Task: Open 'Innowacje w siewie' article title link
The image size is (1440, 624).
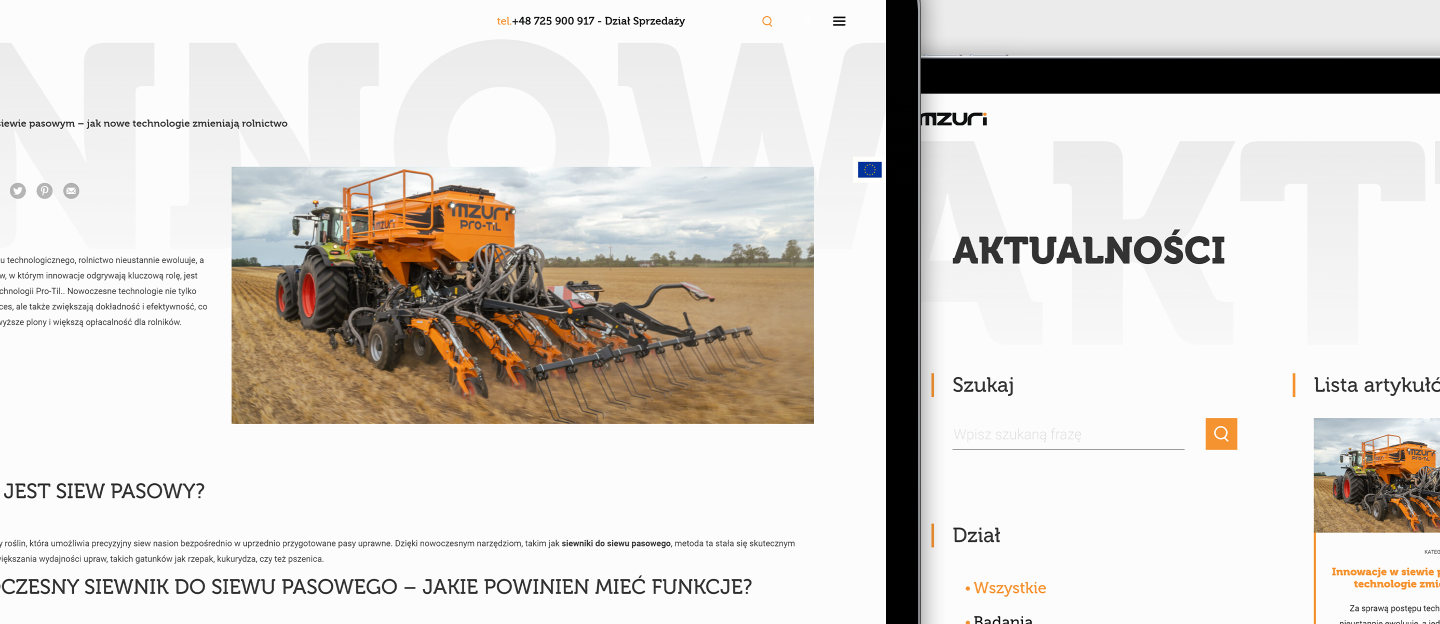Action: pos(1386,577)
